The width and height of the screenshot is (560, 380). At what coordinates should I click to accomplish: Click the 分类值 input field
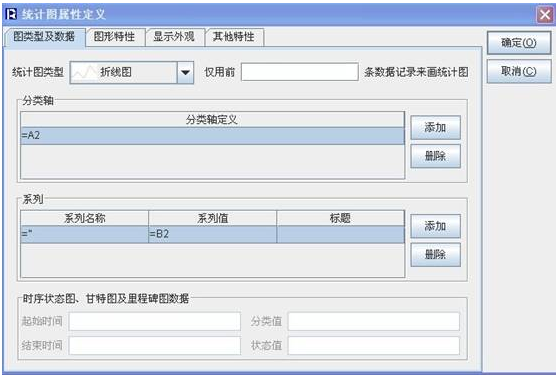(374, 321)
